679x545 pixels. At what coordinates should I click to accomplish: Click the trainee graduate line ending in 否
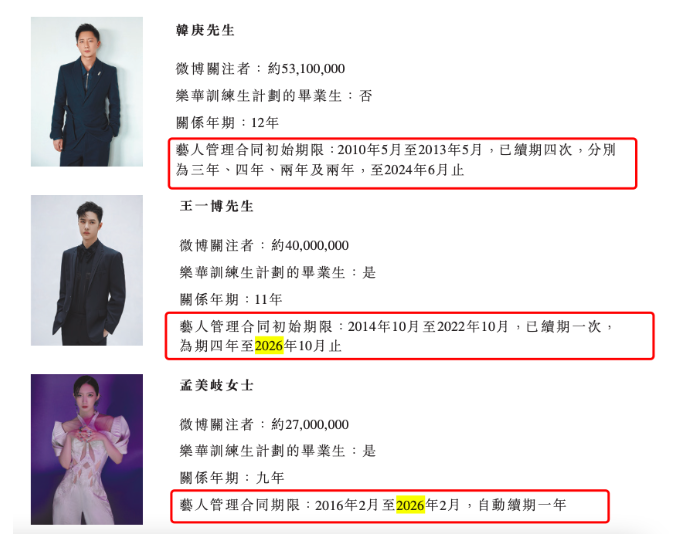(274, 96)
